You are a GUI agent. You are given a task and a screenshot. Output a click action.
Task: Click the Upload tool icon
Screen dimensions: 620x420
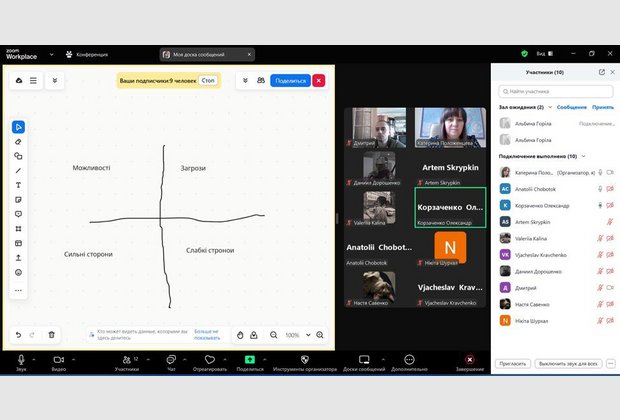[18, 258]
